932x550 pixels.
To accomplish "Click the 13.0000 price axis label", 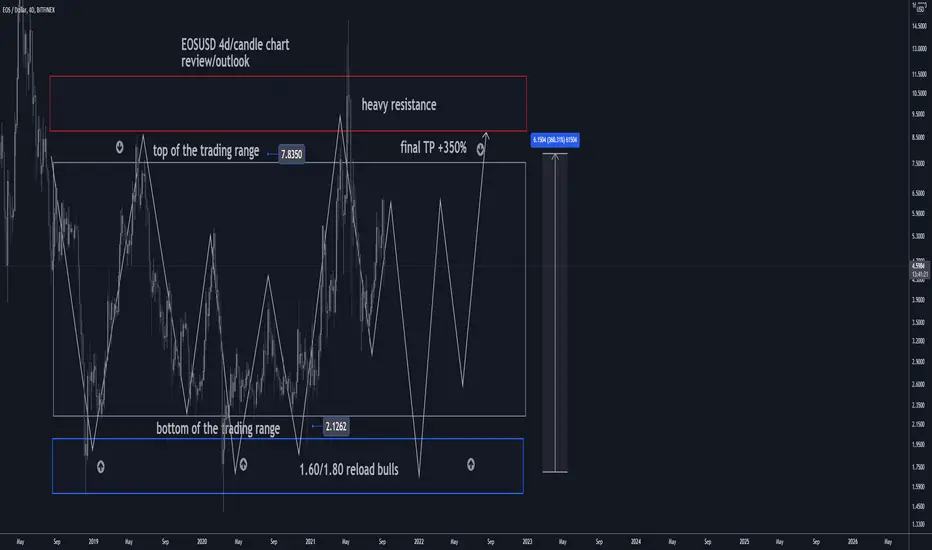I will [919, 49].
